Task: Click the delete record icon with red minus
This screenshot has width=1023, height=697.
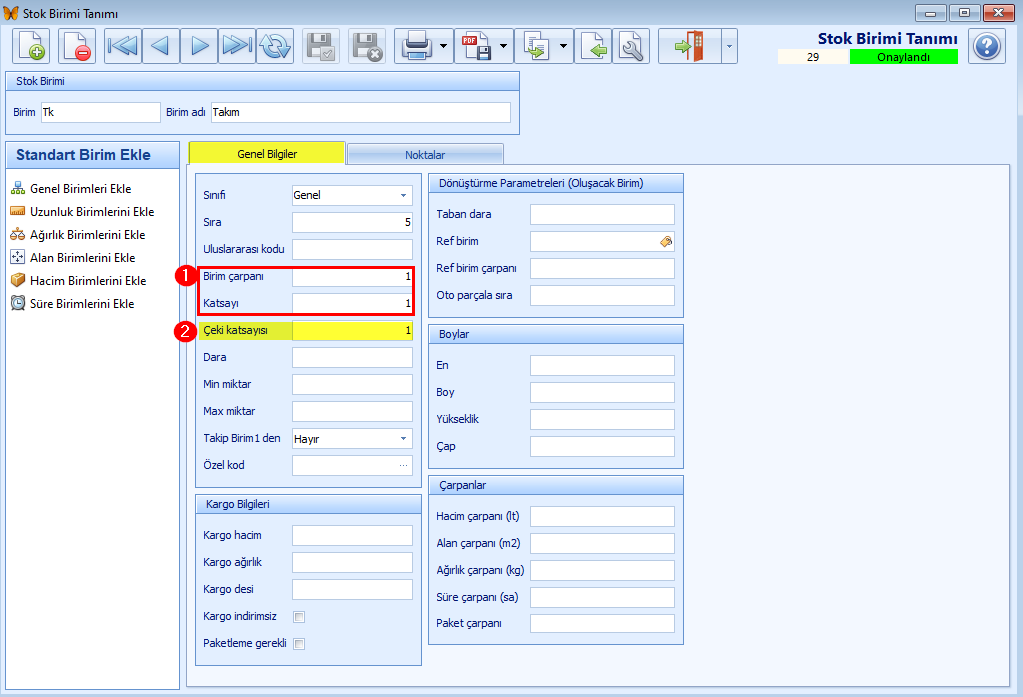Action: (77, 46)
